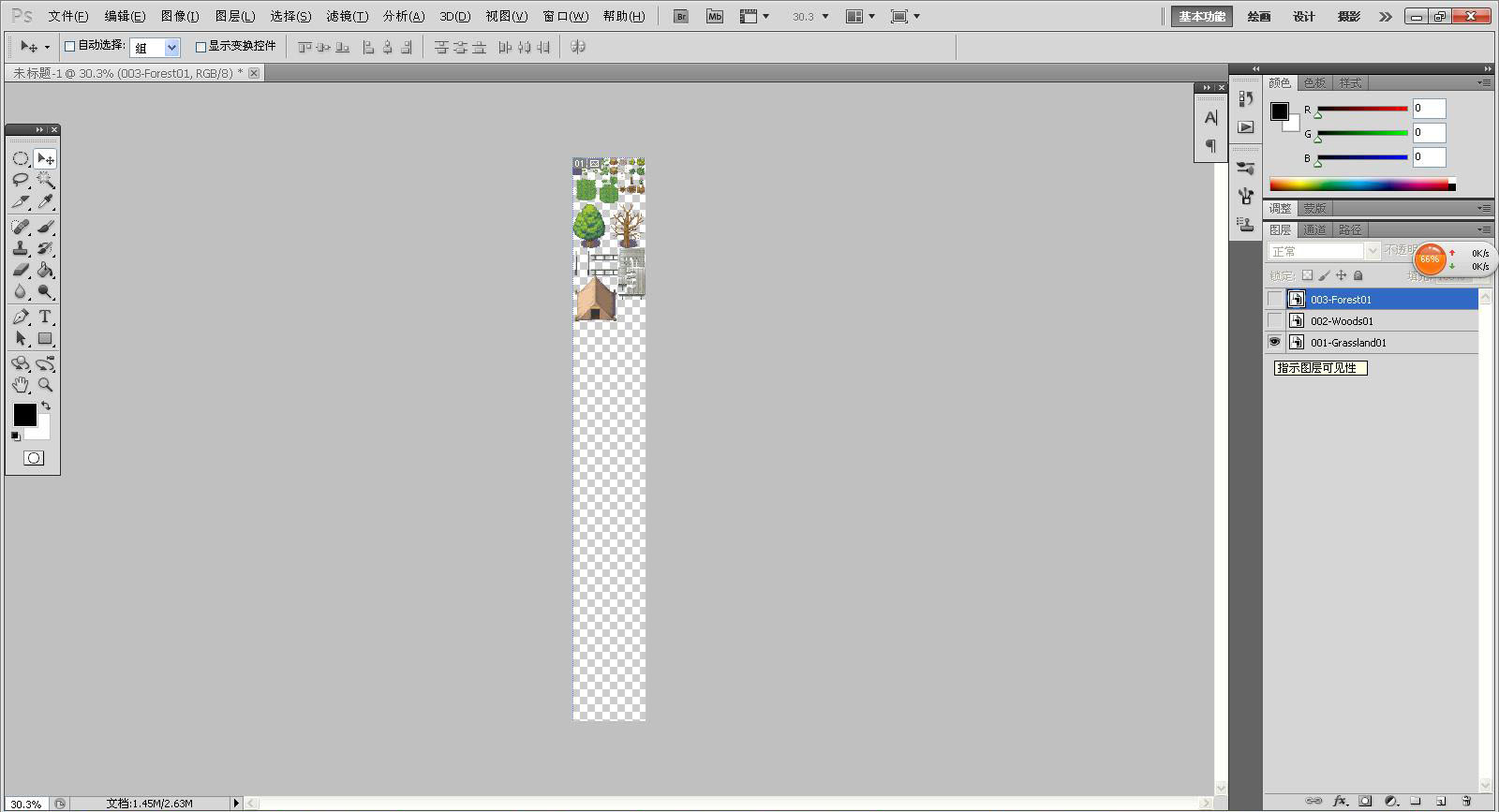Click the red R color slider

[x=1362, y=109]
